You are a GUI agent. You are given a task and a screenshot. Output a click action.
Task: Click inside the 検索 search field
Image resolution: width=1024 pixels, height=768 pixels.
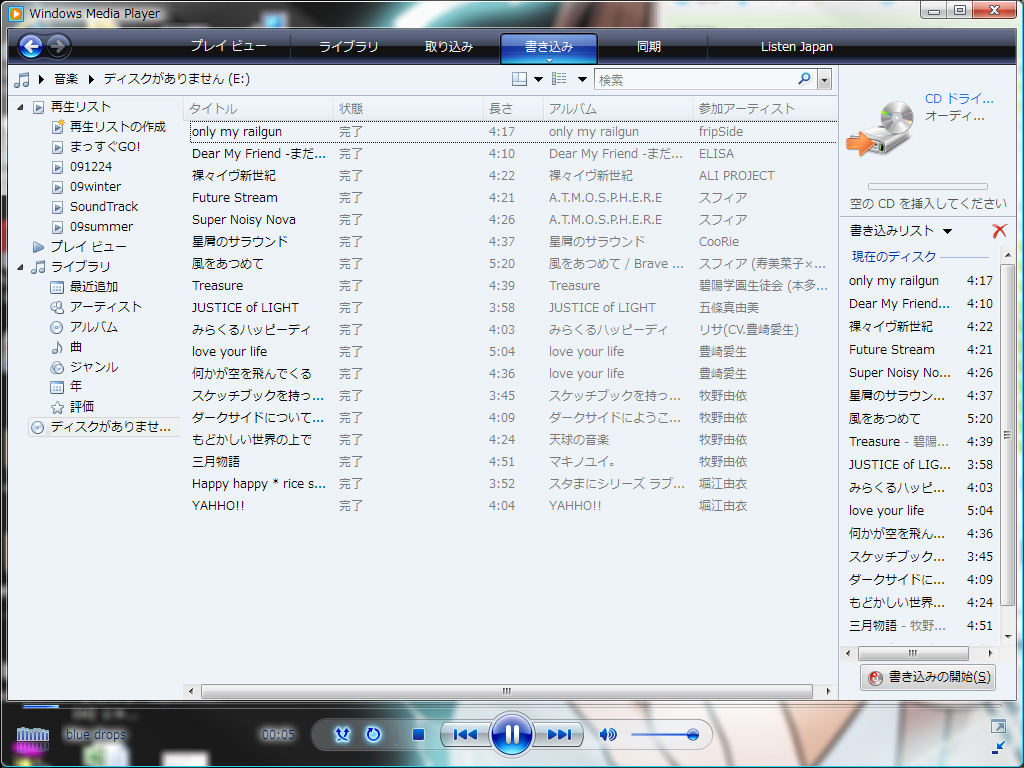click(696, 80)
